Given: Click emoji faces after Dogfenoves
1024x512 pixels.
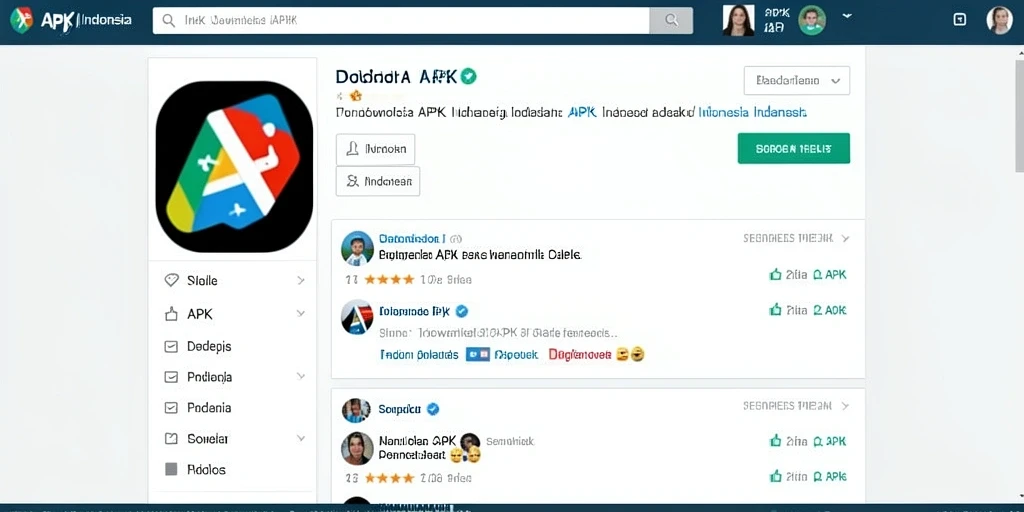Looking at the screenshot, I should pos(630,355).
